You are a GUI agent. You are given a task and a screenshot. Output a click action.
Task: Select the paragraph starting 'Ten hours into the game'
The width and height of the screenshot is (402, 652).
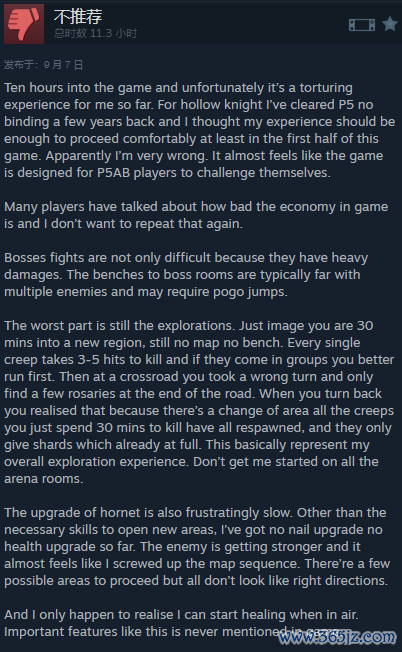point(200,130)
